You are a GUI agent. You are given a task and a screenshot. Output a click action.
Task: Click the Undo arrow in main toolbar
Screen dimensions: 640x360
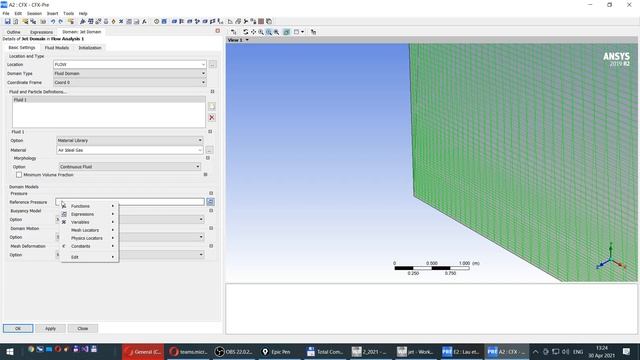[53, 21]
